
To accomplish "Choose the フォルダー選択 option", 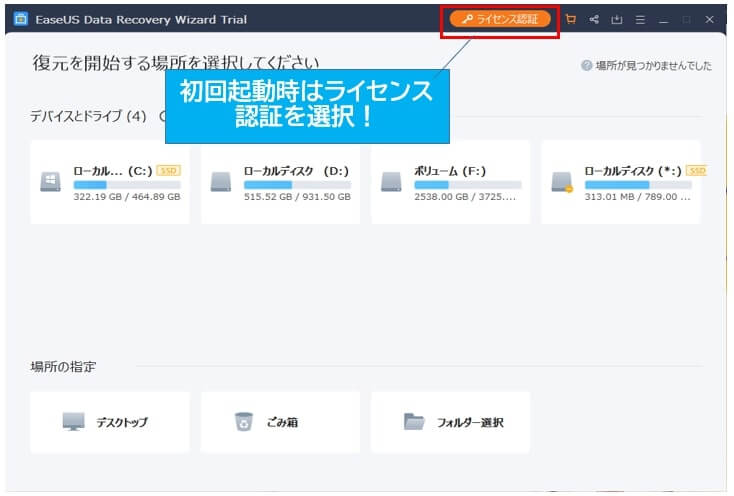I will pyautogui.click(x=451, y=423).
